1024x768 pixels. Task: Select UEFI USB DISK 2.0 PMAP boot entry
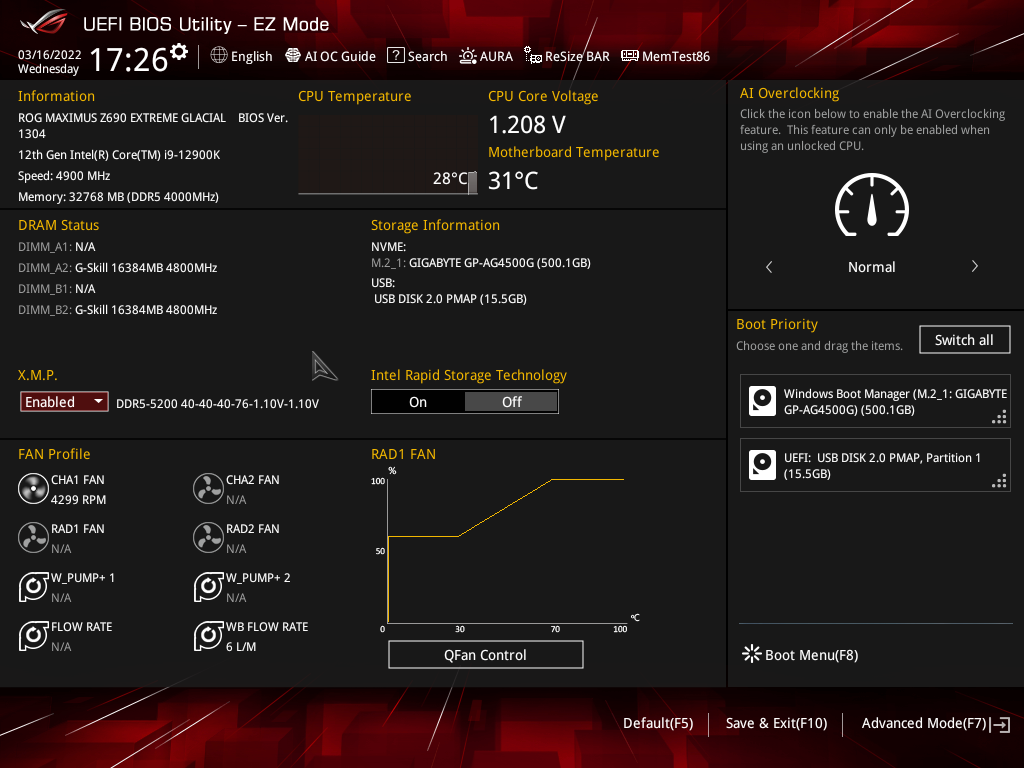click(x=875, y=465)
